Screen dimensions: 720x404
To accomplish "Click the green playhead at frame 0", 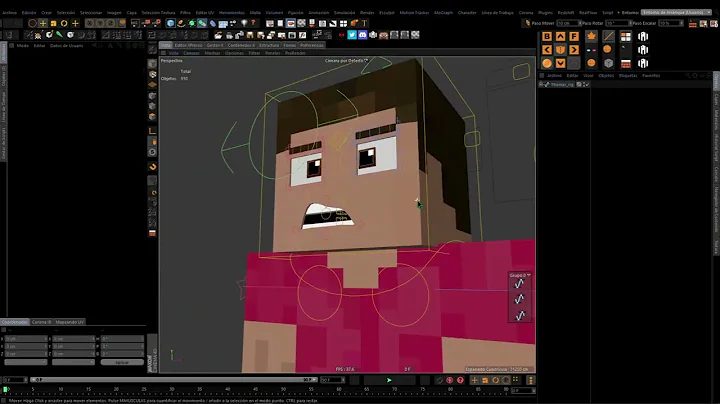I will tap(6, 389).
